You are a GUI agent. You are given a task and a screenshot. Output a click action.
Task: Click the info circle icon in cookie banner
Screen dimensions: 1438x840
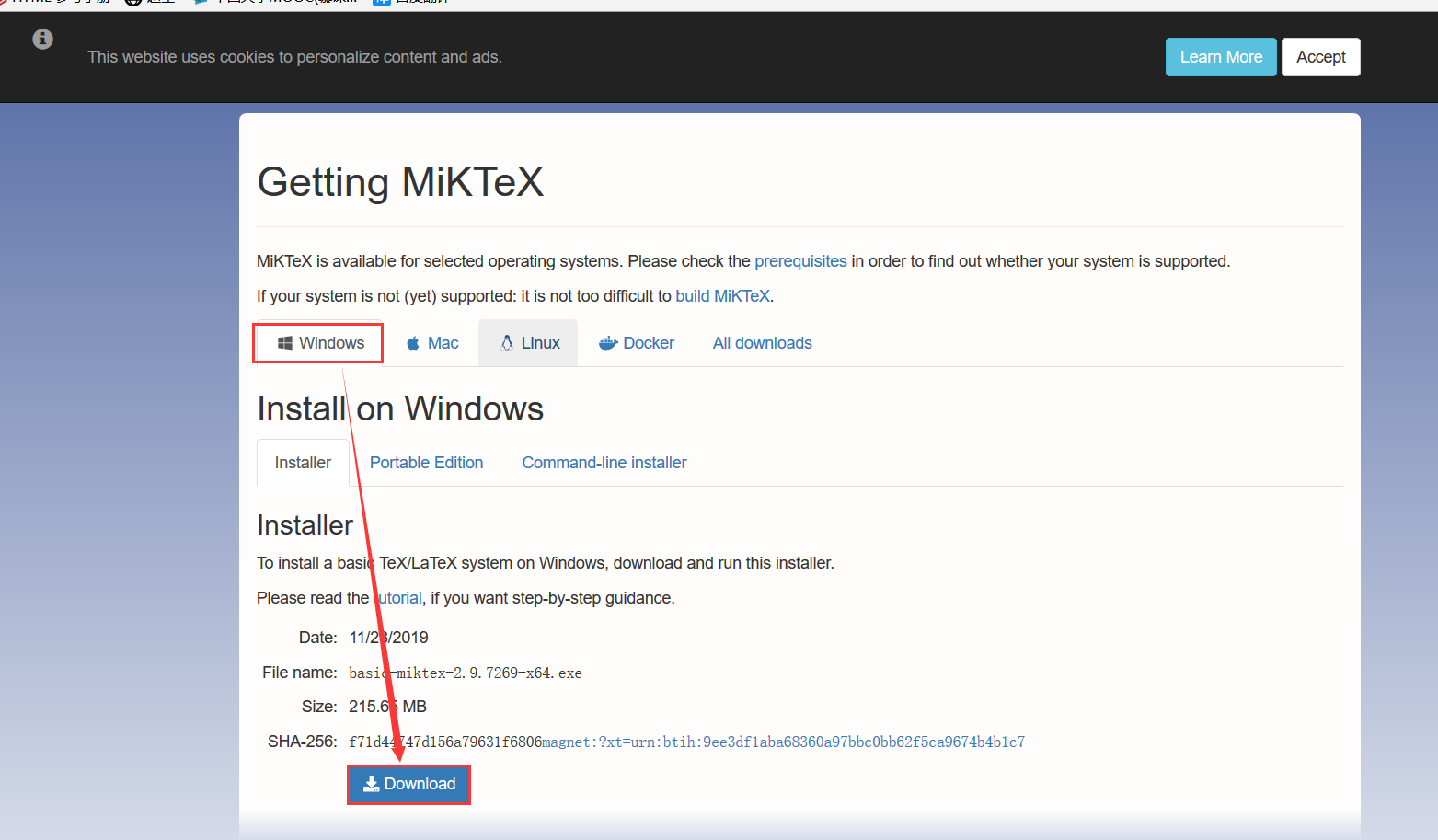[42, 39]
